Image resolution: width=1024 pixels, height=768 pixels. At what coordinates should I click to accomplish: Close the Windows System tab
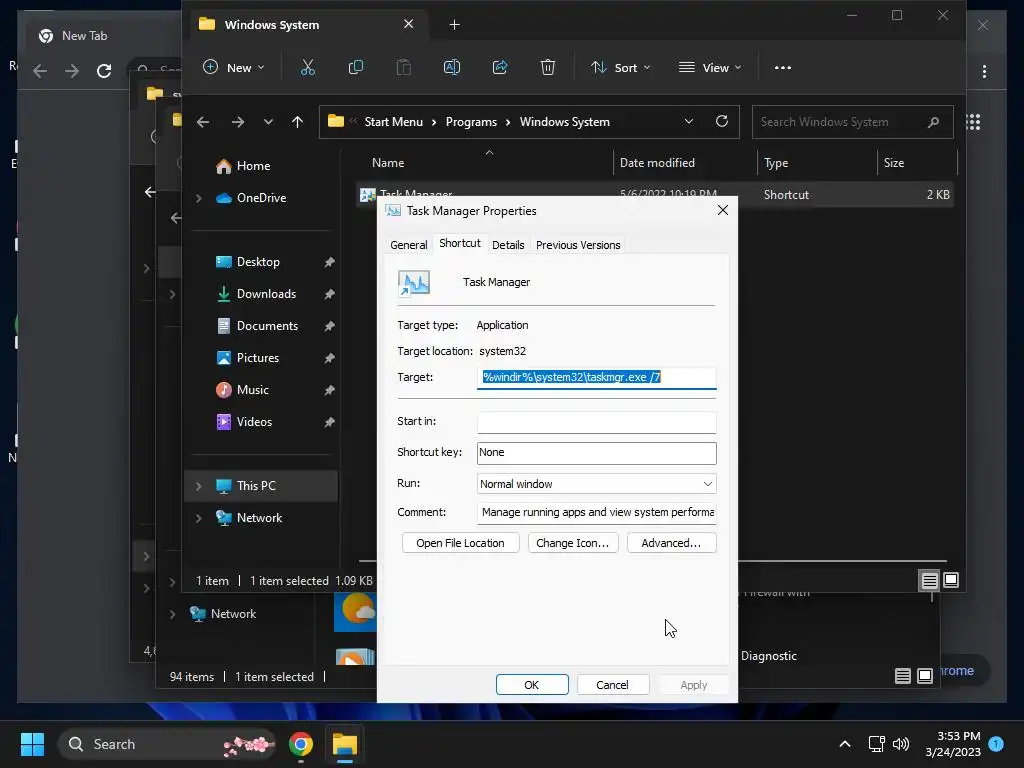(409, 24)
